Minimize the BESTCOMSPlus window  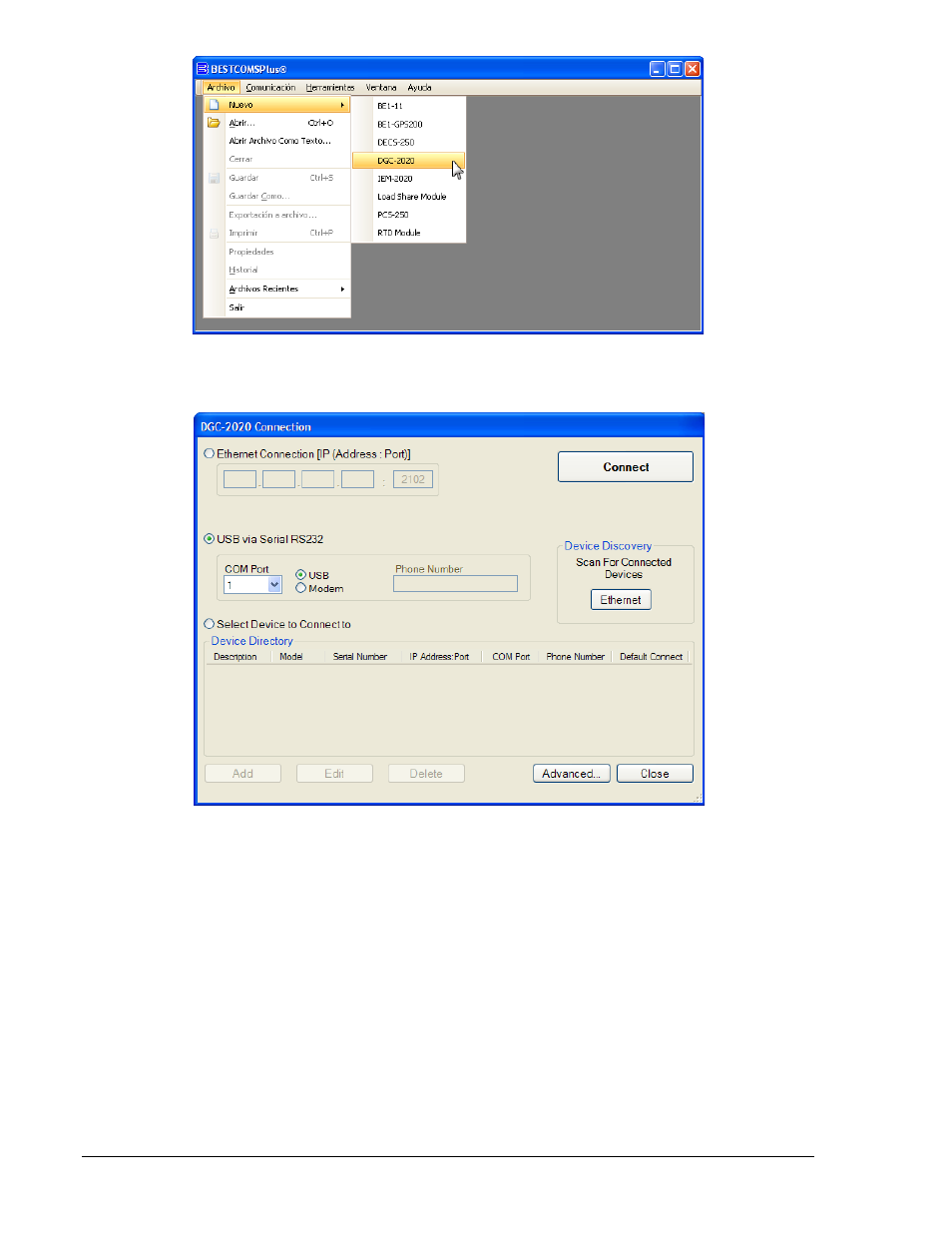[x=657, y=69]
